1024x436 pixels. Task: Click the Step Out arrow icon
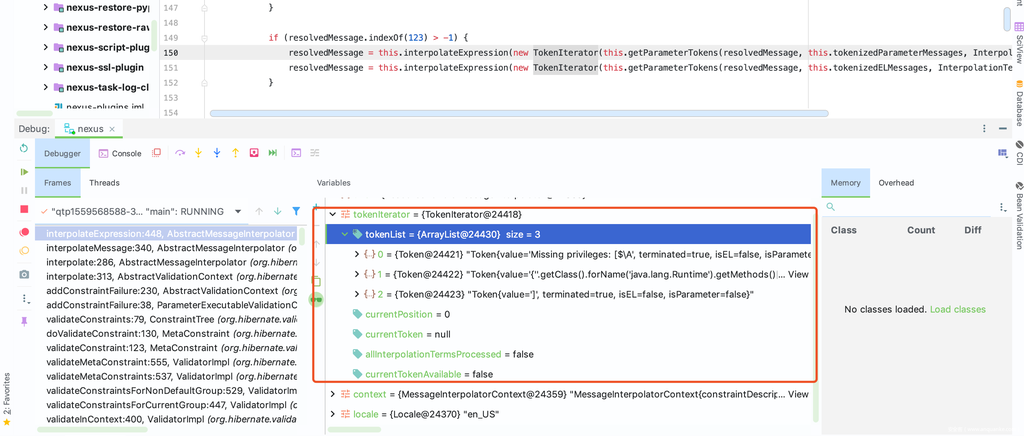[235, 153]
